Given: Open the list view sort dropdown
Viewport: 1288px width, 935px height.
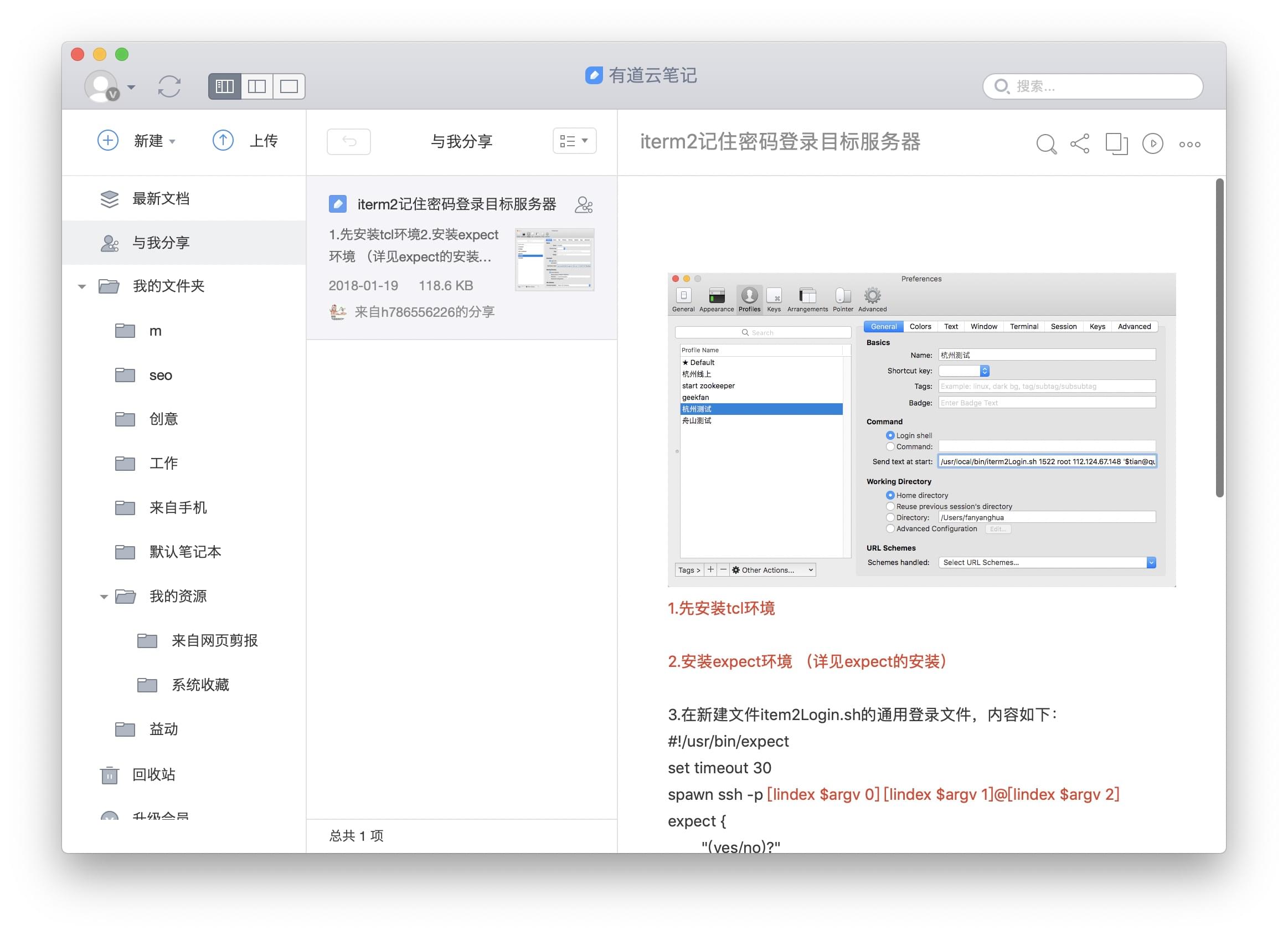Looking at the screenshot, I should (574, 141).
